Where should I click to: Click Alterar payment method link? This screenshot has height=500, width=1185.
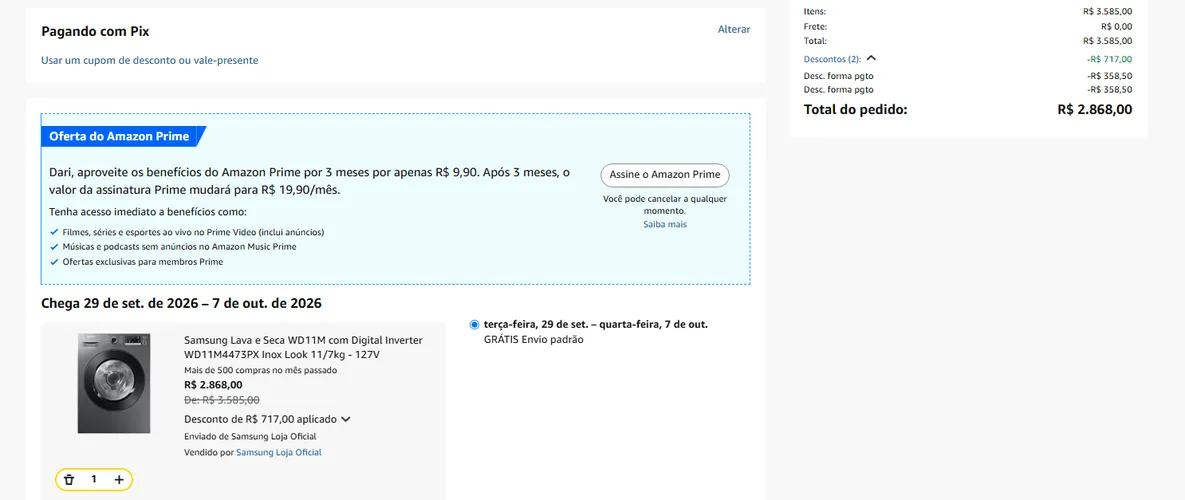[734, 29]
